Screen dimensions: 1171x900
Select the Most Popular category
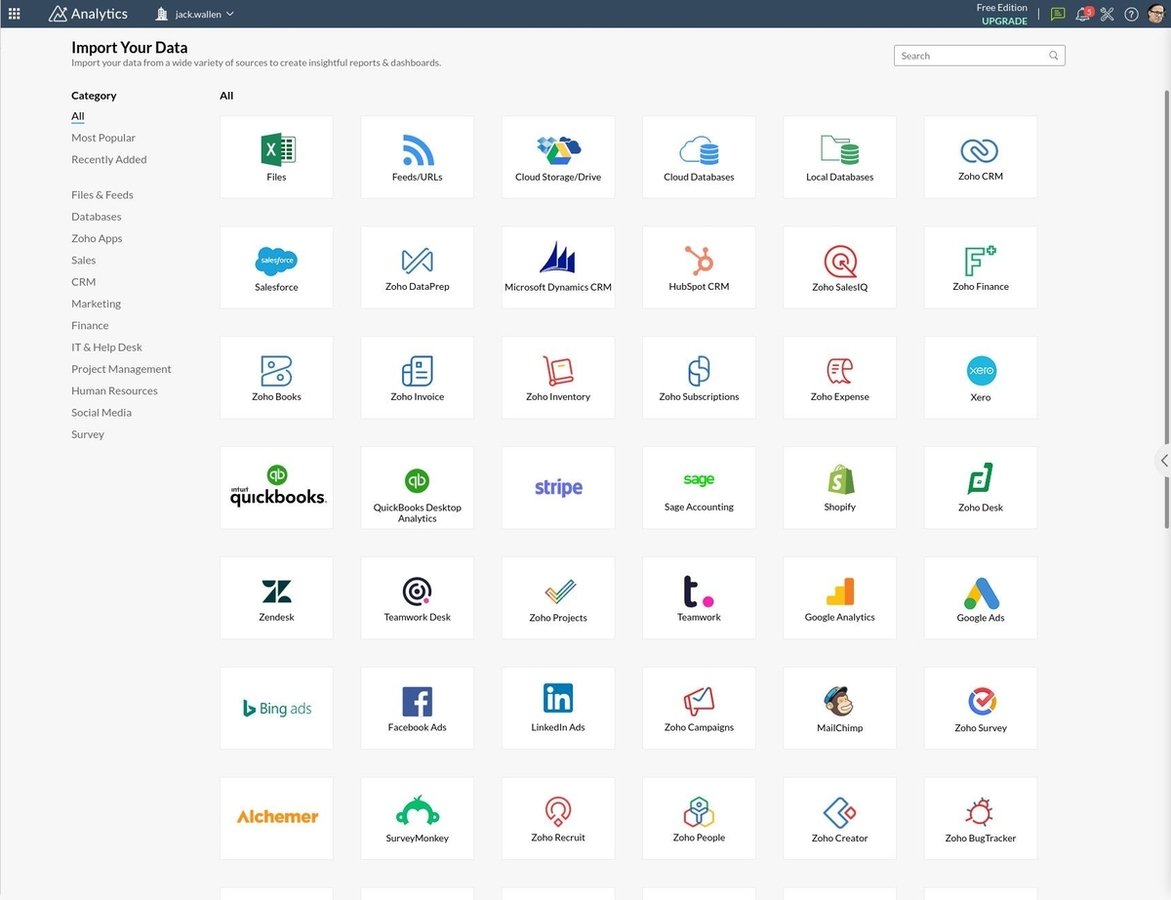pos(103,138)
